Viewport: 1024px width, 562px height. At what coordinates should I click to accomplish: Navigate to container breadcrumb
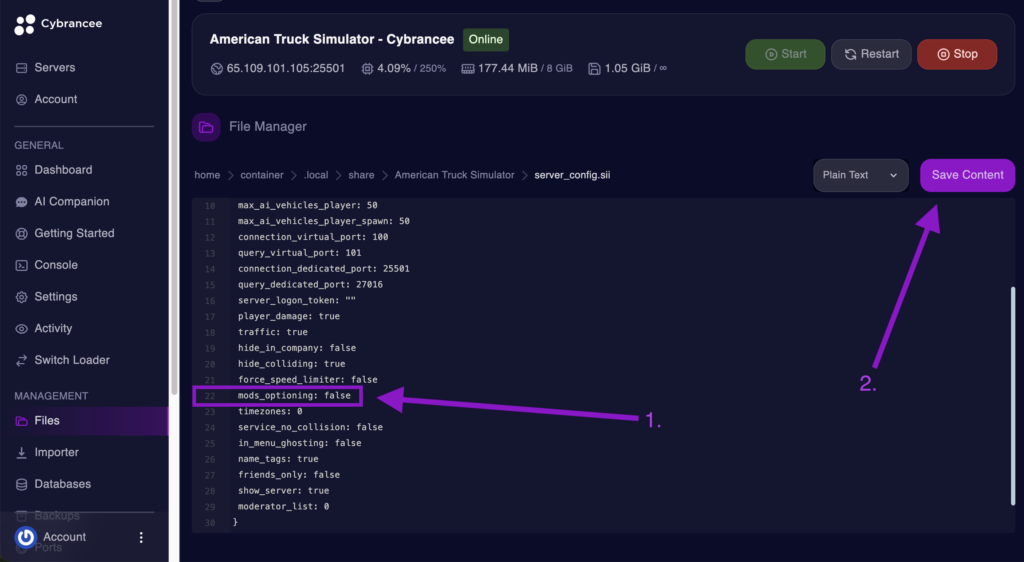pos(262,175)
